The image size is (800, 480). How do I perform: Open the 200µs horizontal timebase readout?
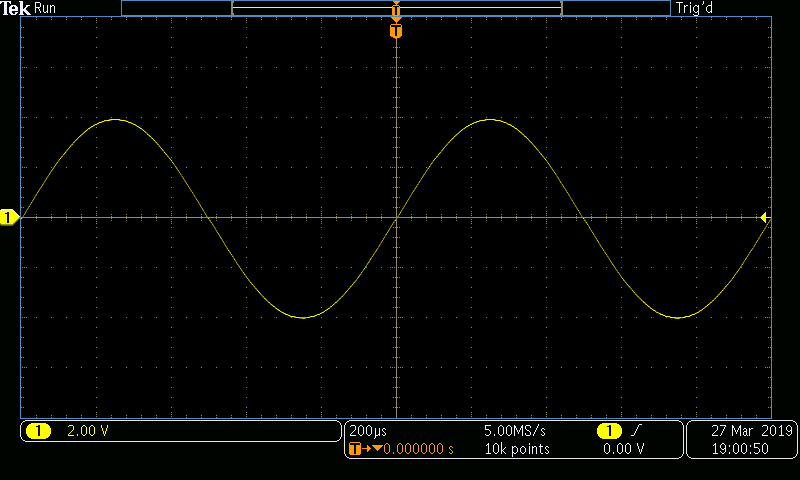[x=365, y=431]
